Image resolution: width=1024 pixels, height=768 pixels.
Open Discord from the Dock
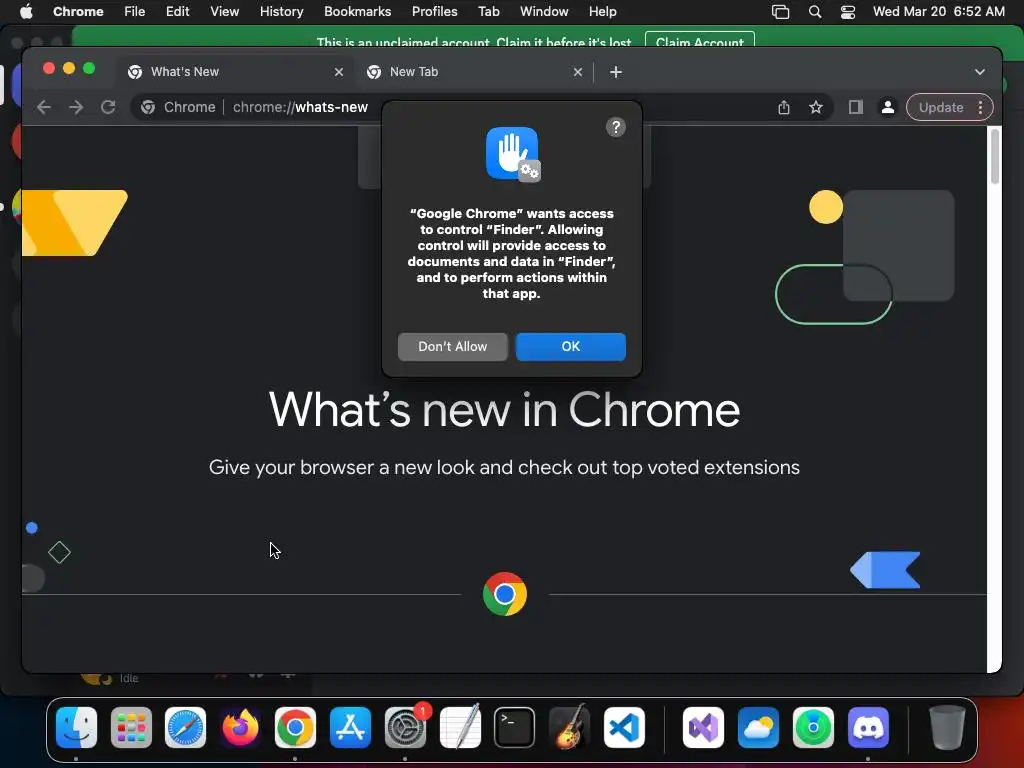(x=868, y=727)
